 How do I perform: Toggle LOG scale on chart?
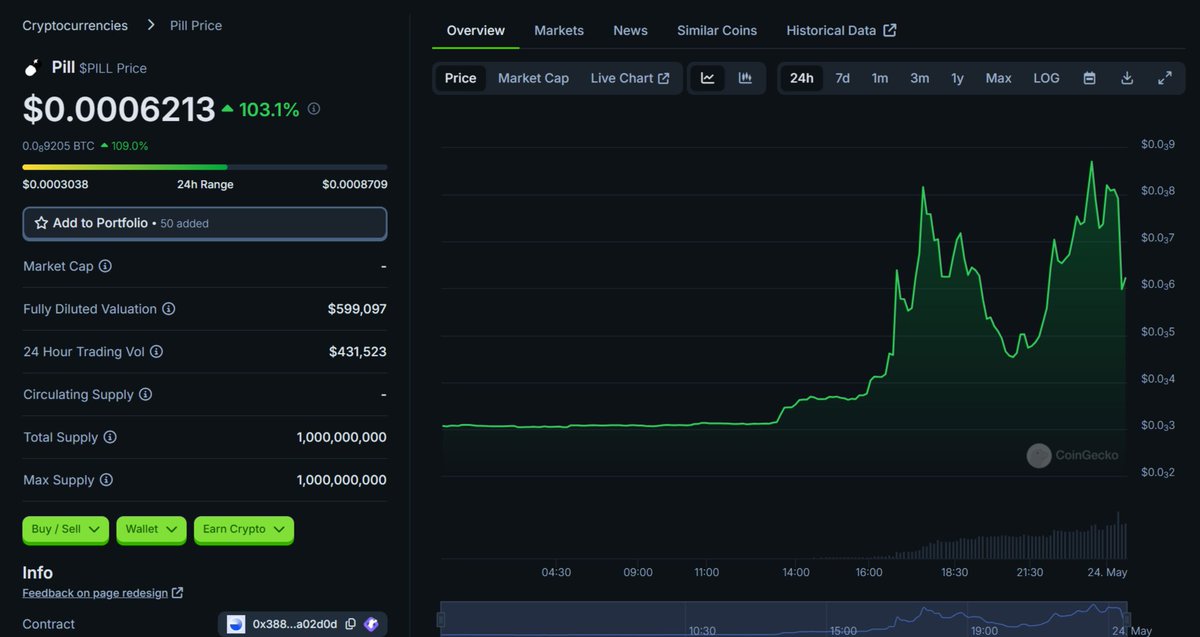click(1047, 78)
